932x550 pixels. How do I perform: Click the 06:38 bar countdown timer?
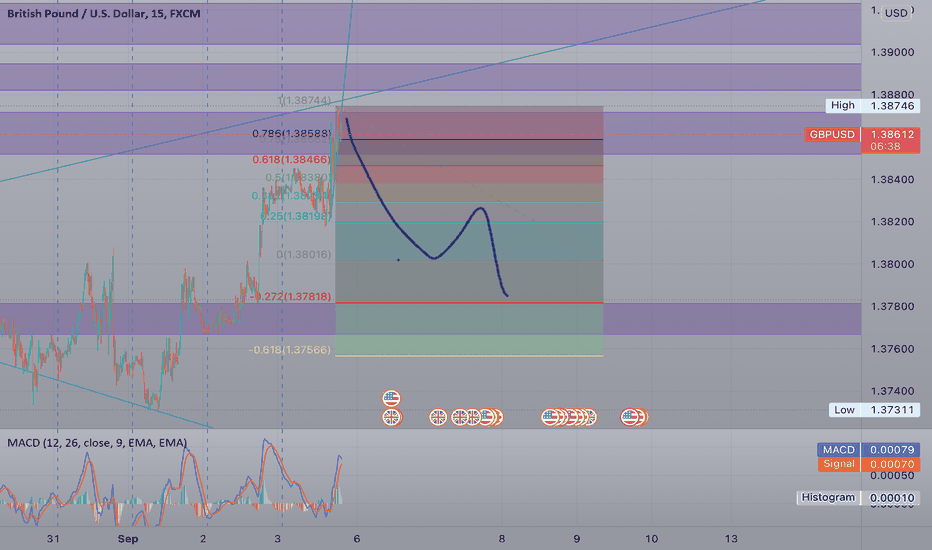tap(885, 146)
